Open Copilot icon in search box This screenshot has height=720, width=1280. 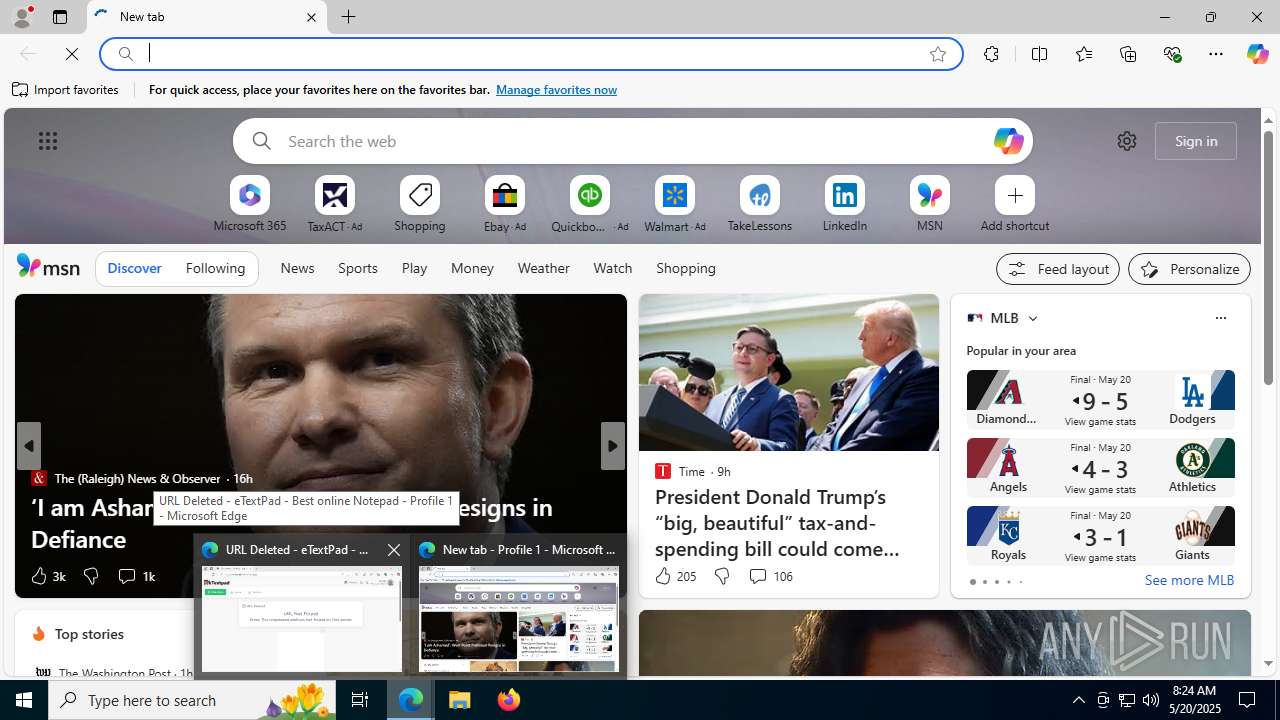1007,141
